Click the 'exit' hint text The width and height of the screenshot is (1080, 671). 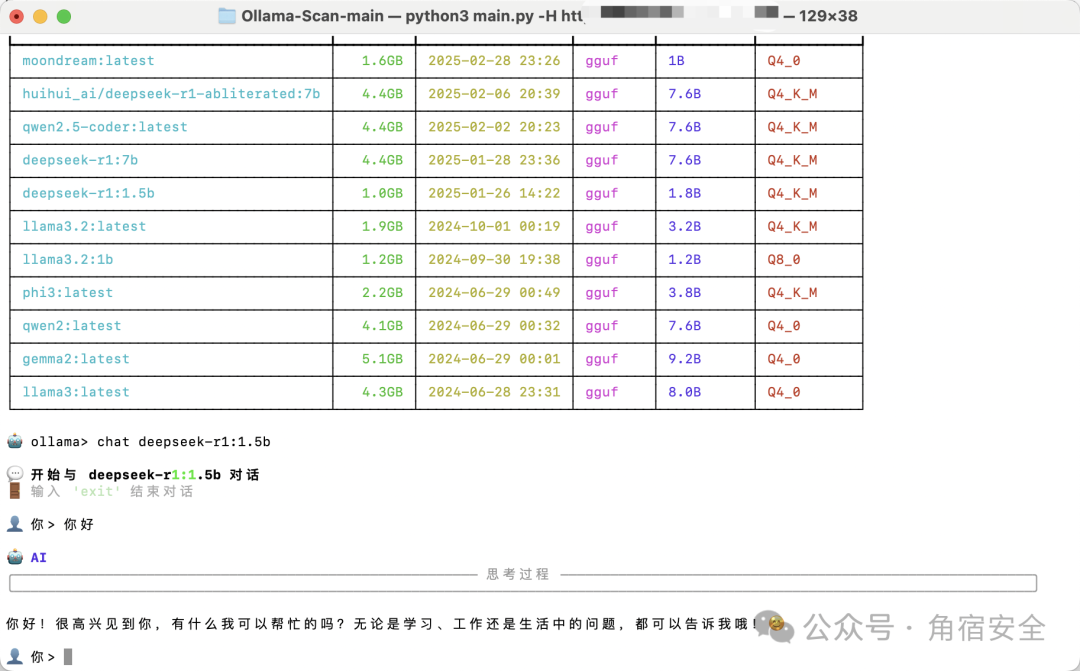pyautogui.click(x=96, y=491)
